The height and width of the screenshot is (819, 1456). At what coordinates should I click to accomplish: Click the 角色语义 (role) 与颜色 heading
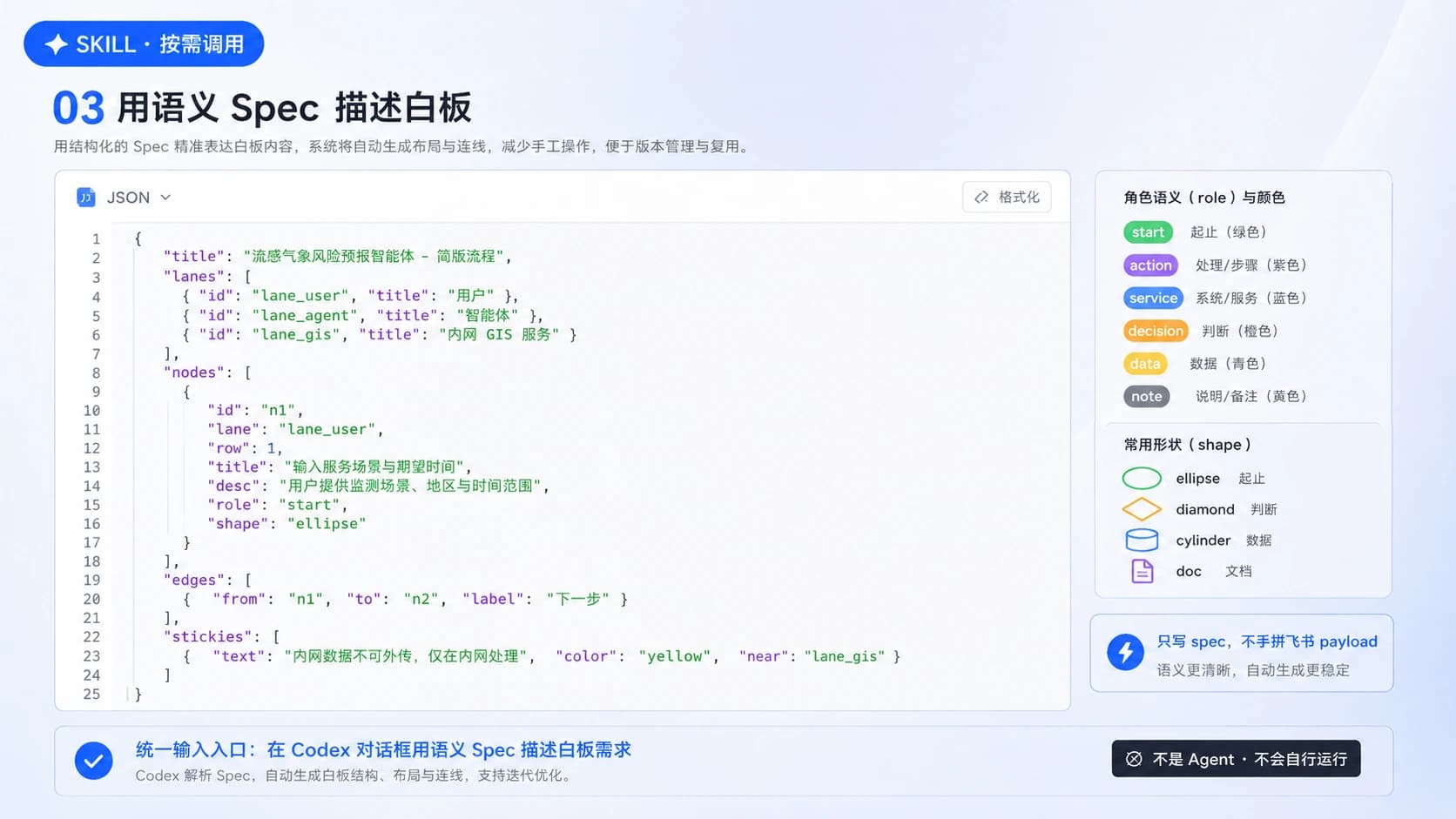pyautogui.click(x=1204, y=198)
